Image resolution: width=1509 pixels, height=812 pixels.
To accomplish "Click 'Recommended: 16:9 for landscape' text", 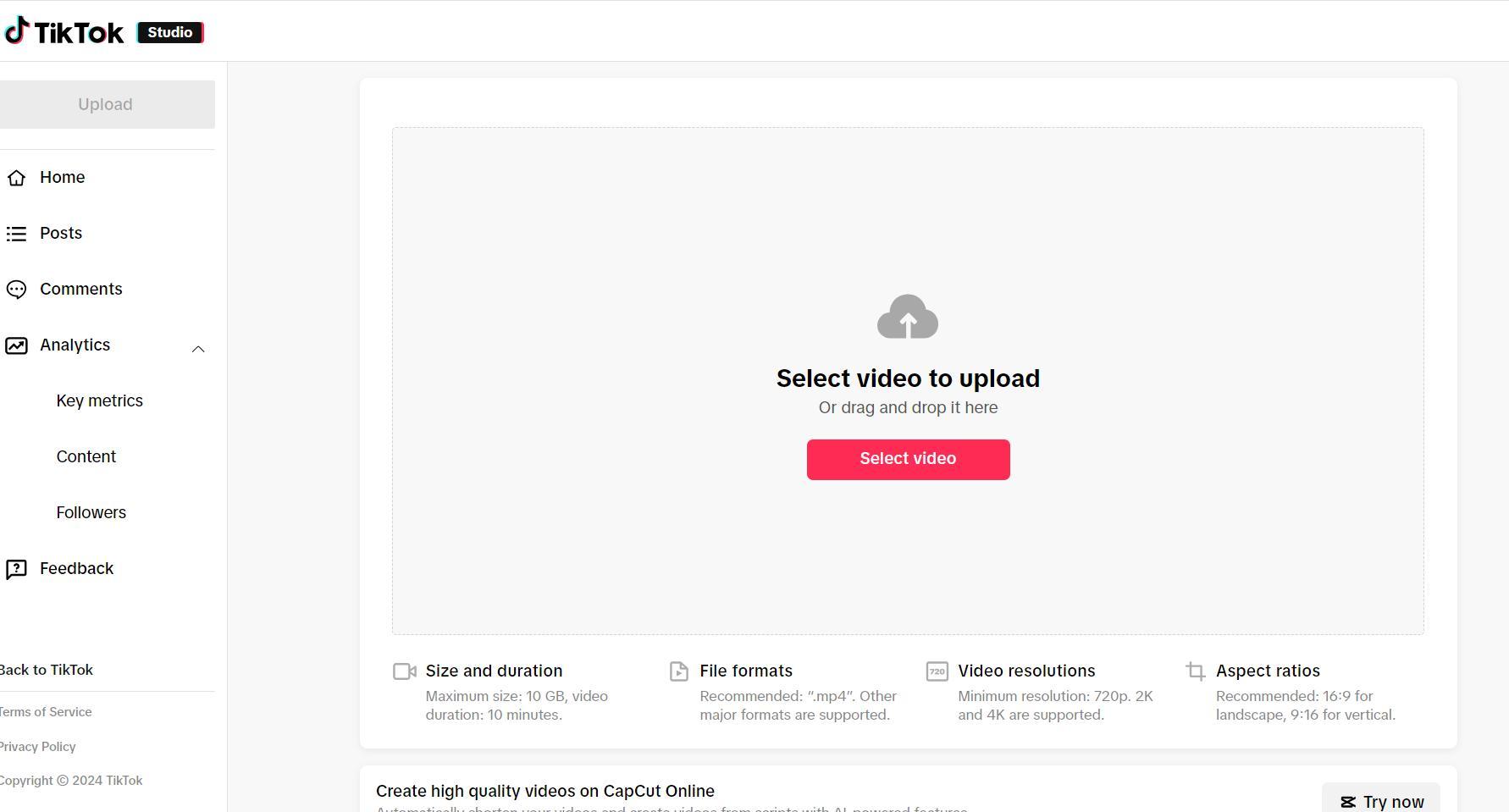I will (x=1306, y=705).
